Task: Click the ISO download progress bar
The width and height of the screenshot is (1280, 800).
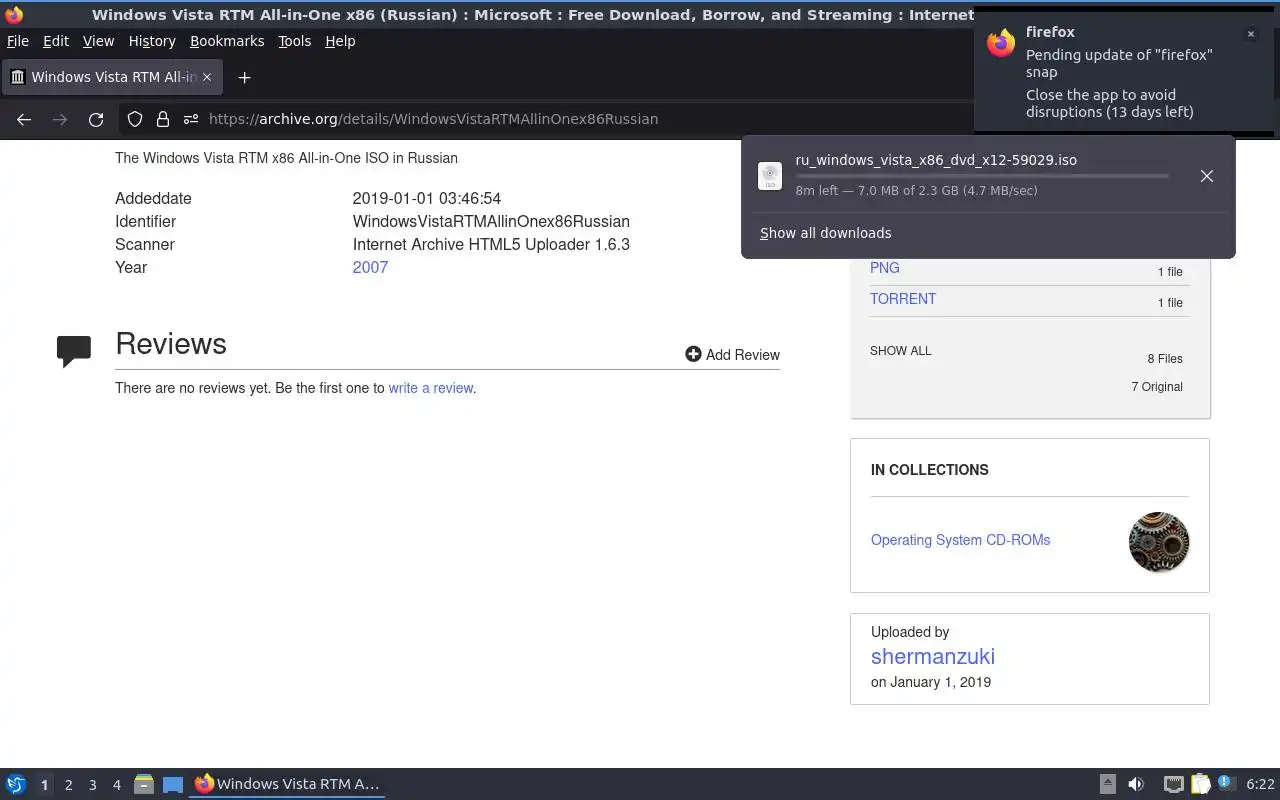Action: [x=981, y=176]
